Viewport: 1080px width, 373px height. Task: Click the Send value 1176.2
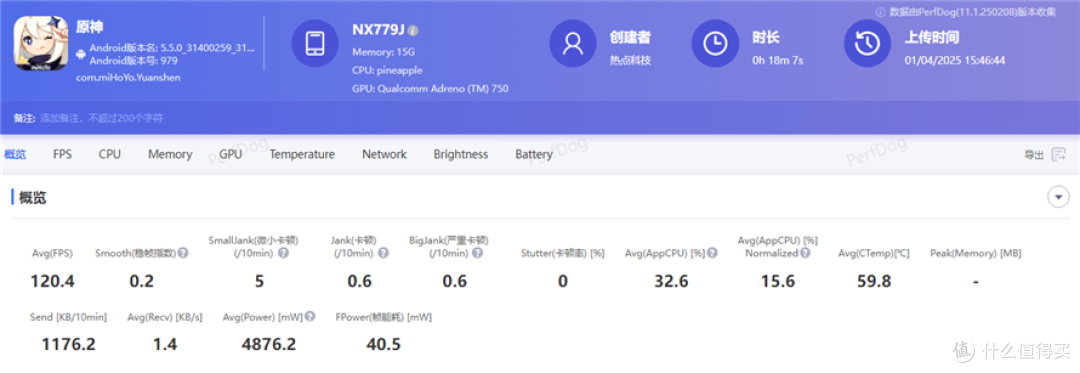pyautogui.click(x=68, y=344)
